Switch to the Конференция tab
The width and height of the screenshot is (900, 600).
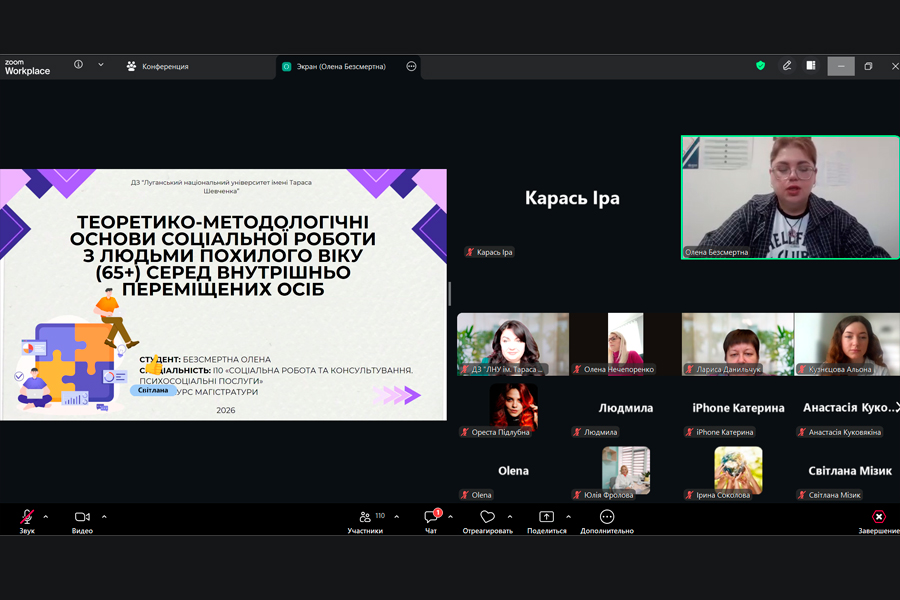[158, 66]
